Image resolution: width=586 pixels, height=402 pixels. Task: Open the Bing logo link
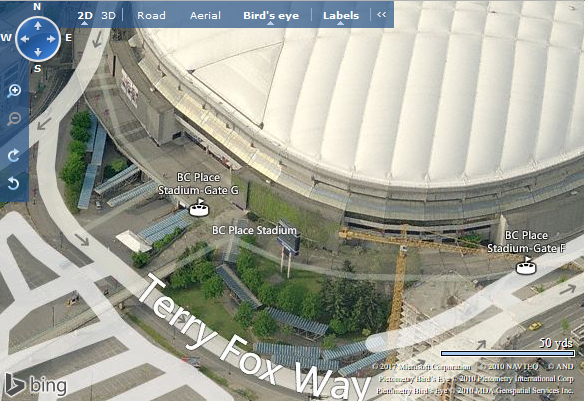click(x=36, y=385)
